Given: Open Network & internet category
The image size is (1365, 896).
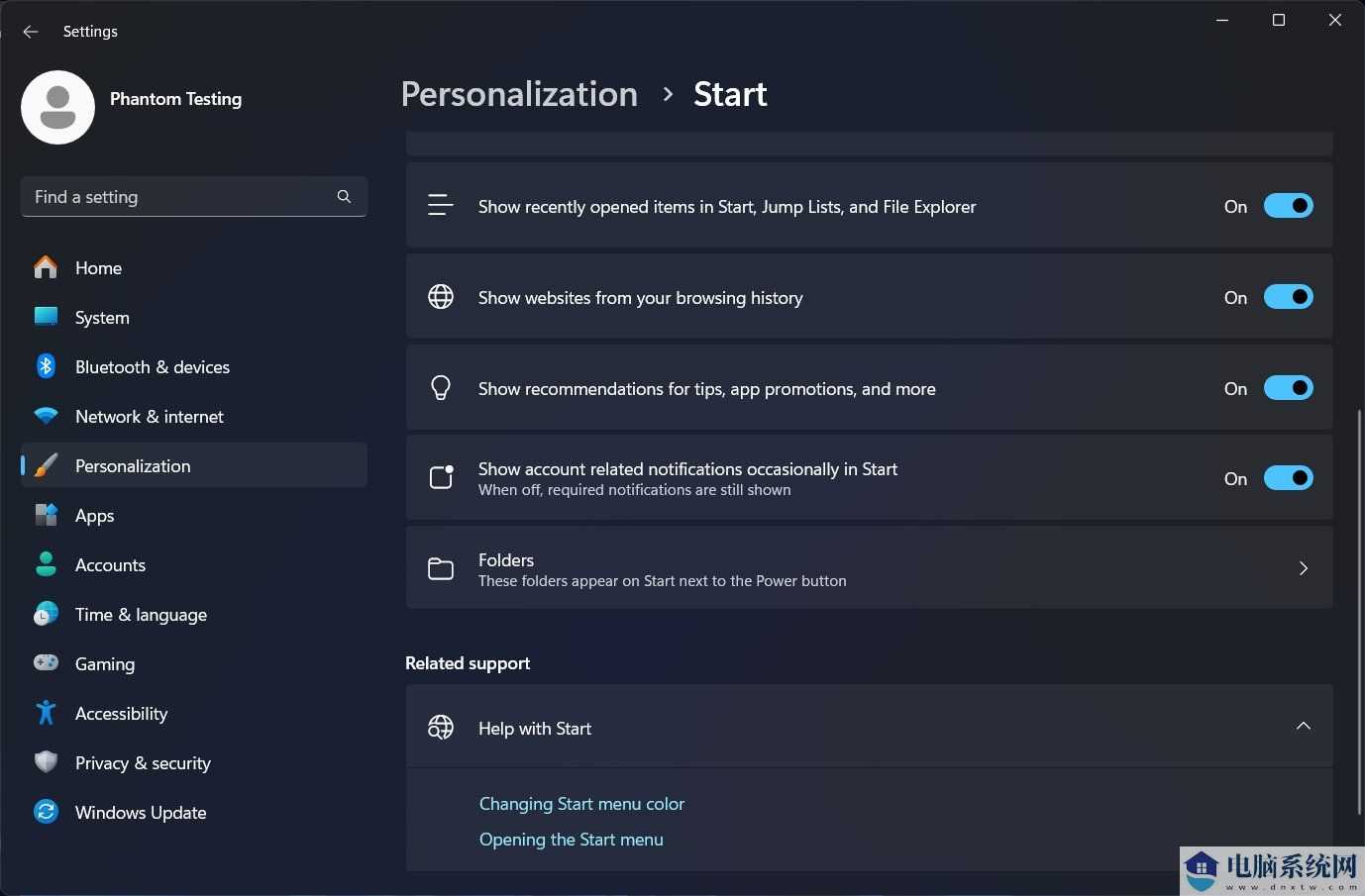Looking at the screenshot, I should coord(193,416).
